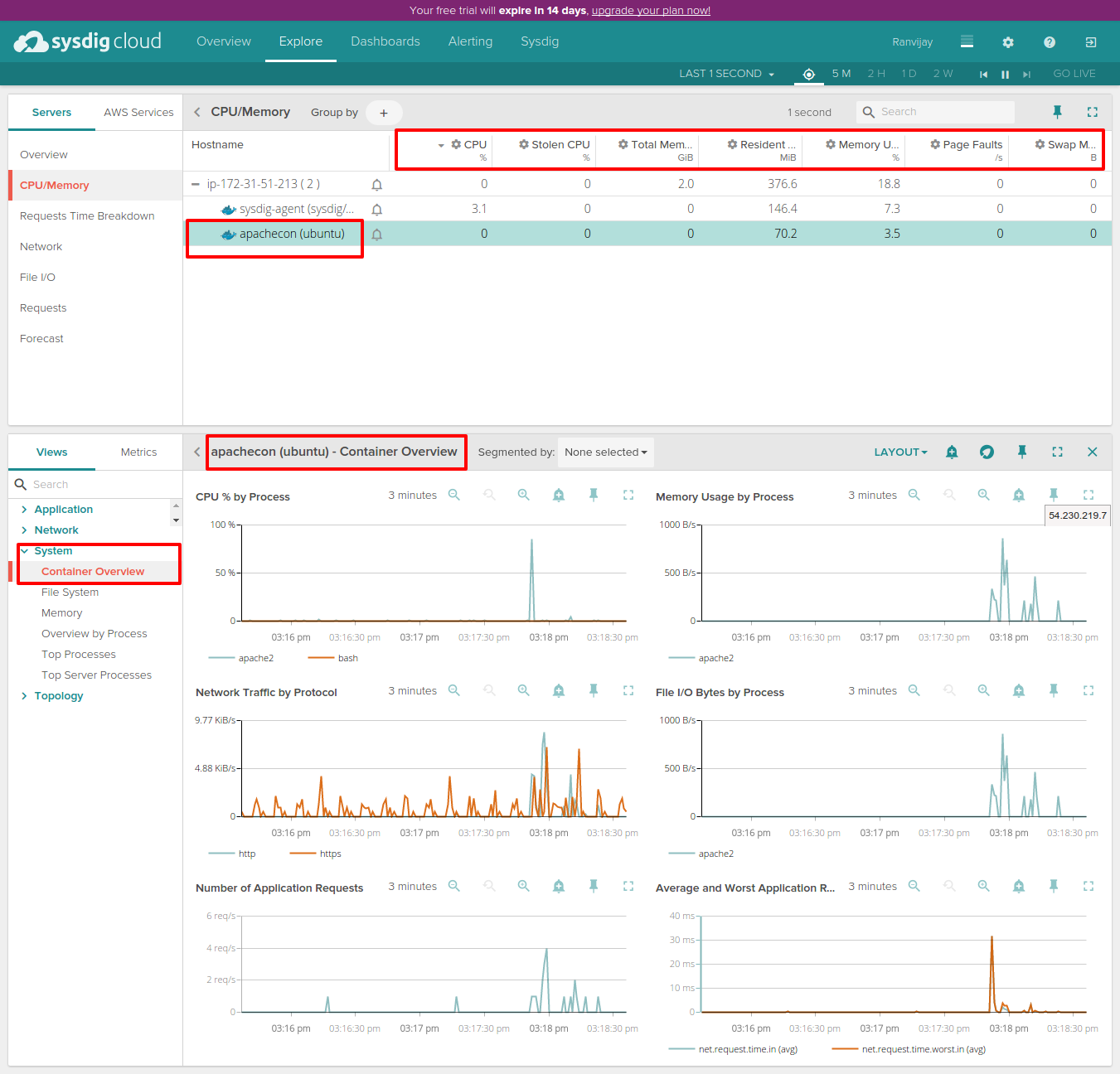Image resolution: width=1120 pixels, height=1074 pixels.
Task: Open the Overview top navigation tab
Action: point(224,41)
